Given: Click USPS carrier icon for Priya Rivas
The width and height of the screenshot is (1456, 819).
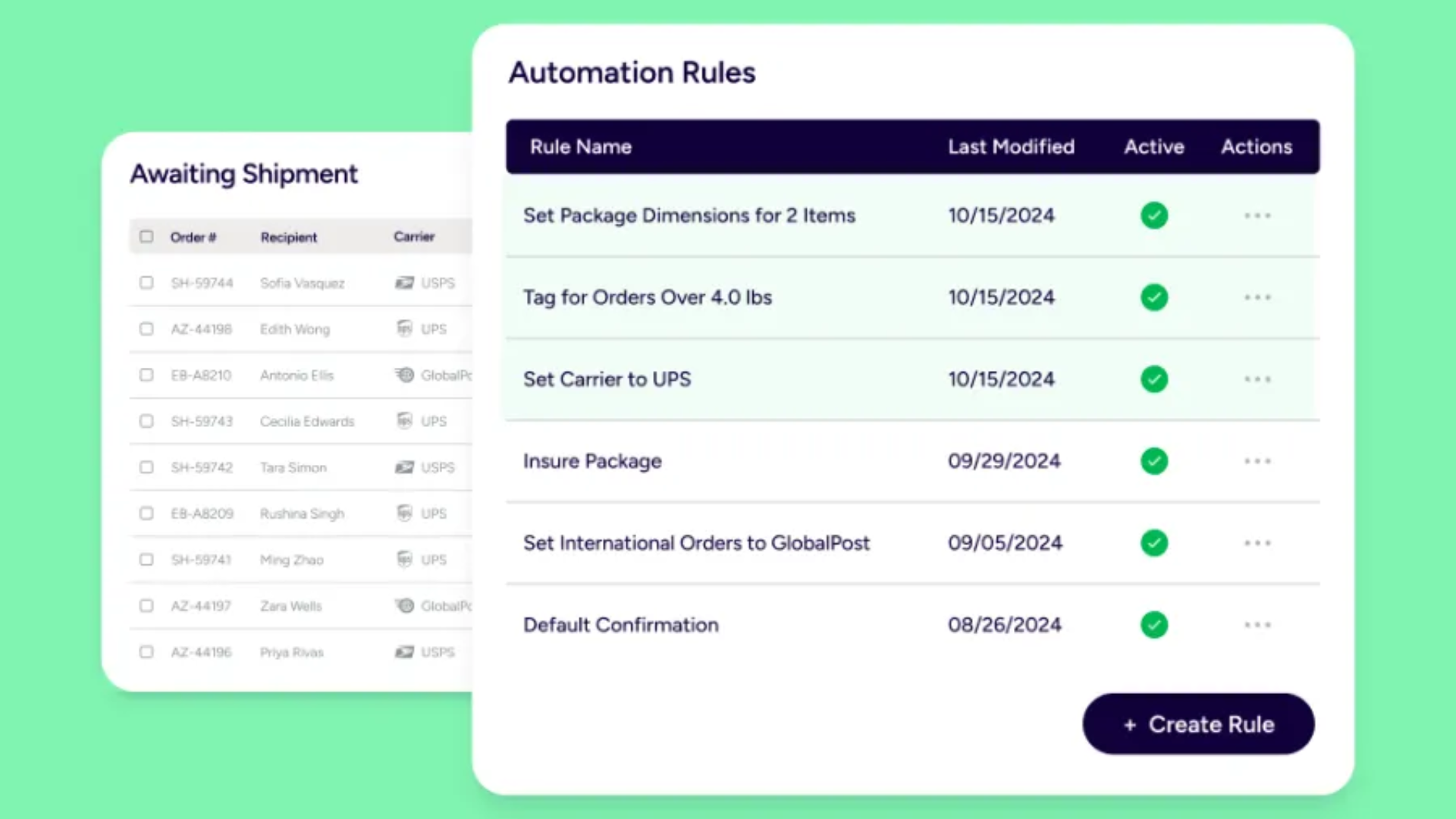Looking at the screenshot, I should 405,652.
